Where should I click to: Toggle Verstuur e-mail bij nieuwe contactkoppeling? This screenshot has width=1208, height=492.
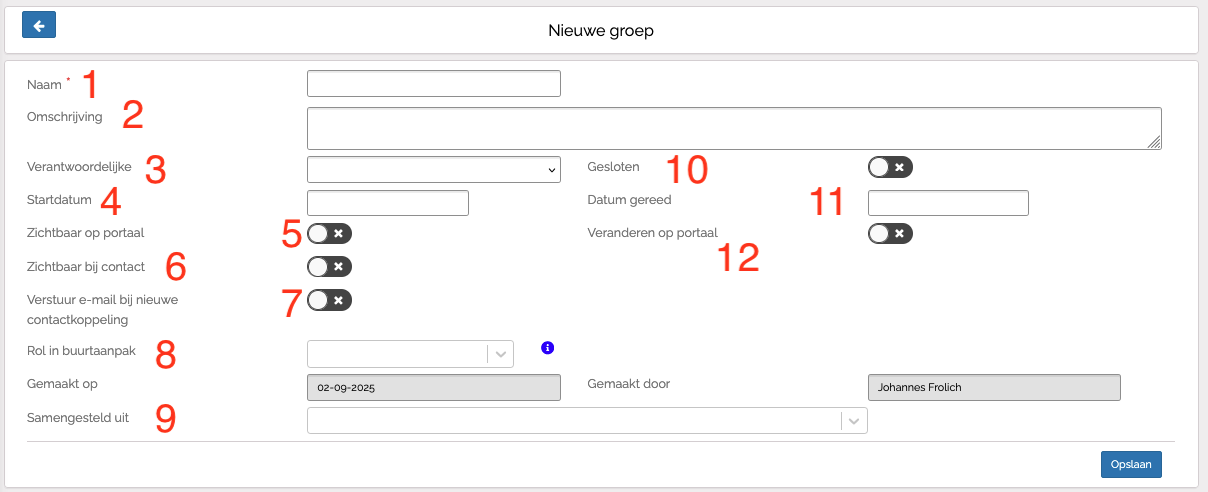pos(329,300)
